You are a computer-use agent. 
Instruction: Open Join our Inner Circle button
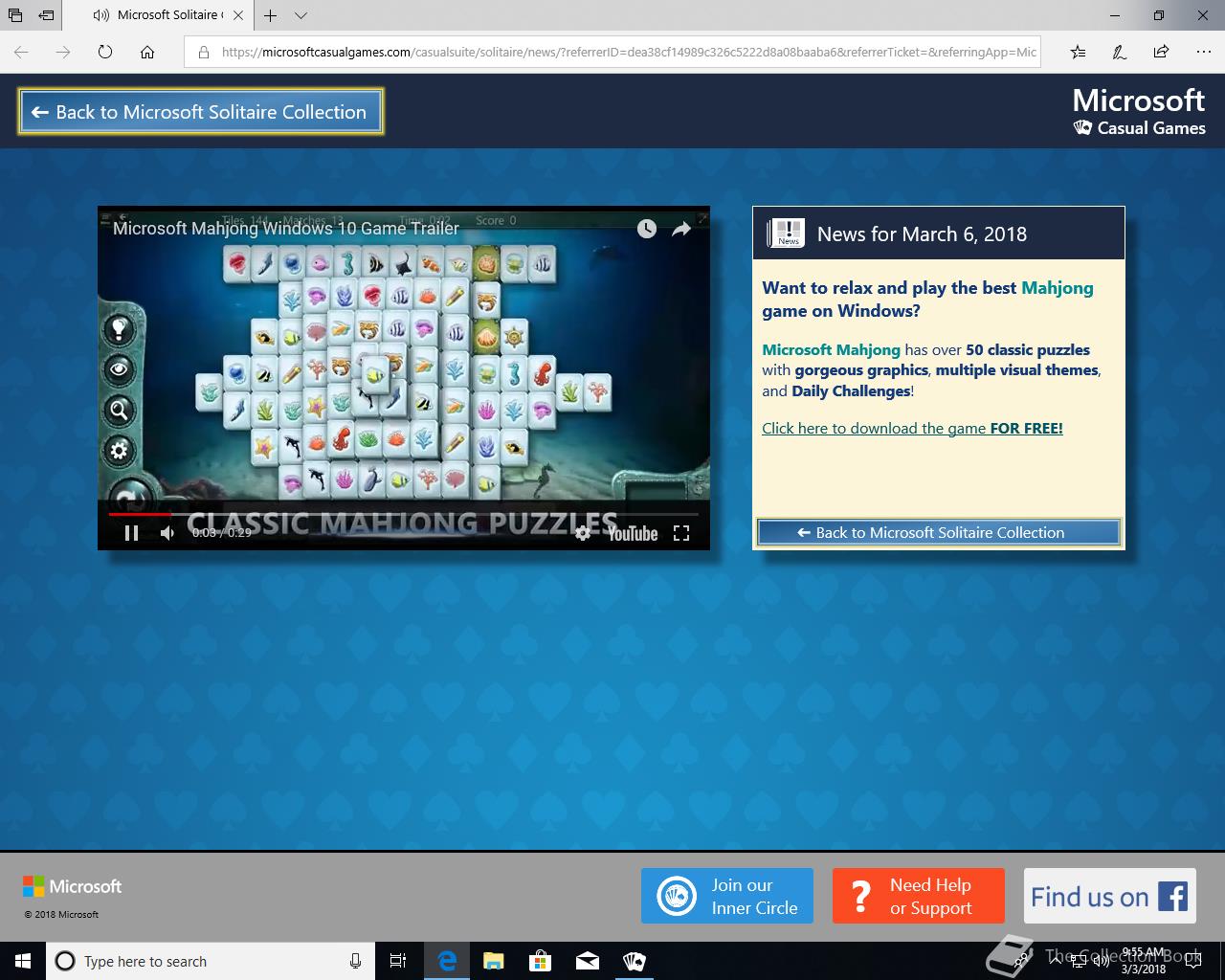[727, 896]
